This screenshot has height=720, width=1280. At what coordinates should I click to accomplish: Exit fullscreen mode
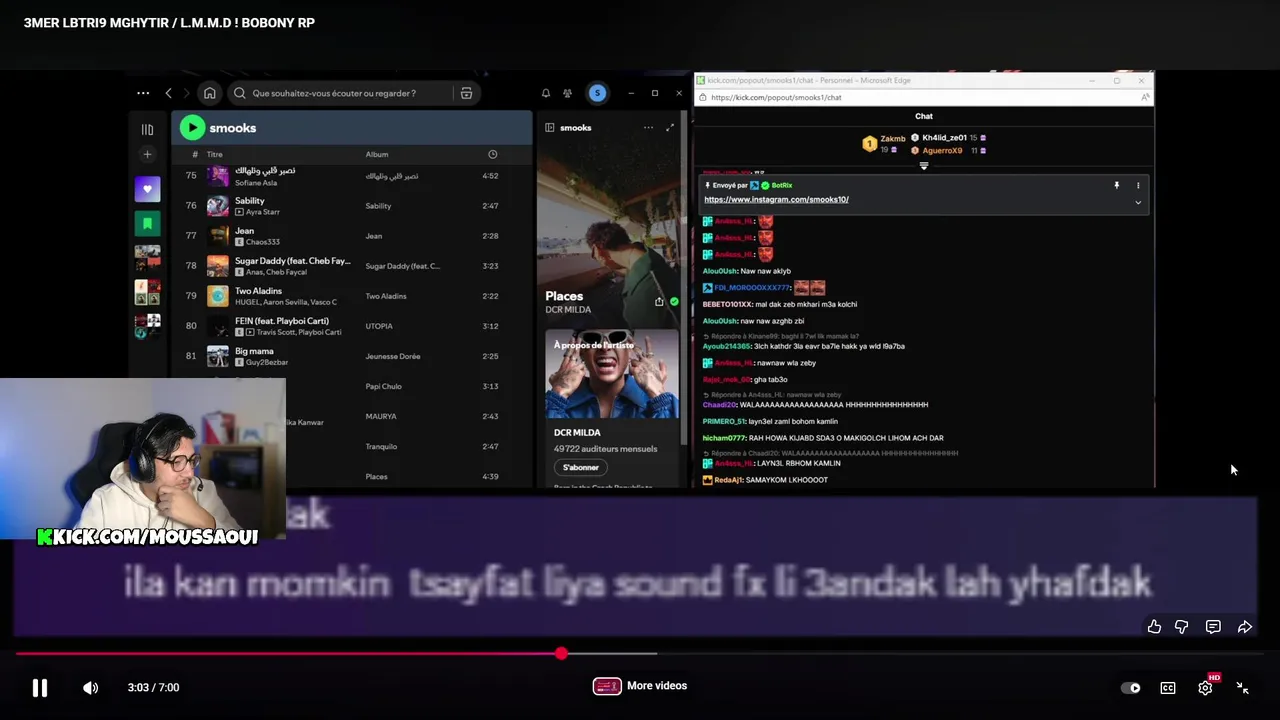pos(1242,688)
